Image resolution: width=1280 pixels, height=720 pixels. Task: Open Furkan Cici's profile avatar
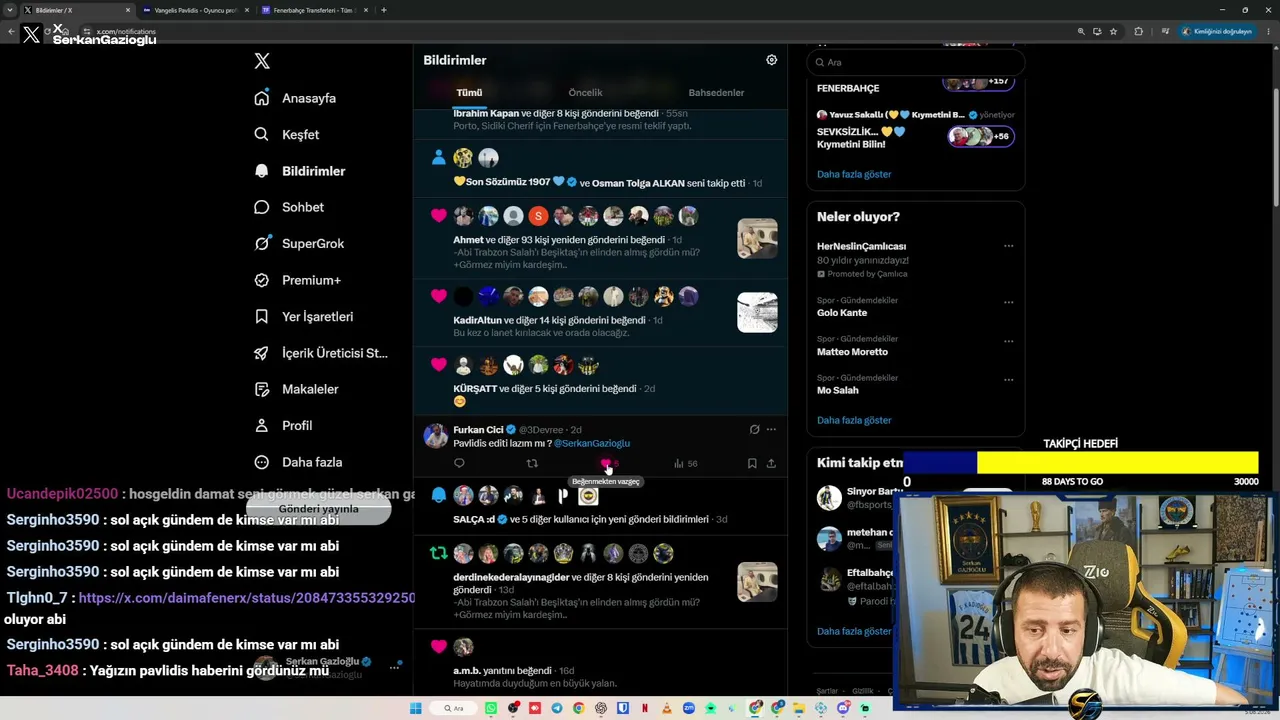tap(435, 435)
